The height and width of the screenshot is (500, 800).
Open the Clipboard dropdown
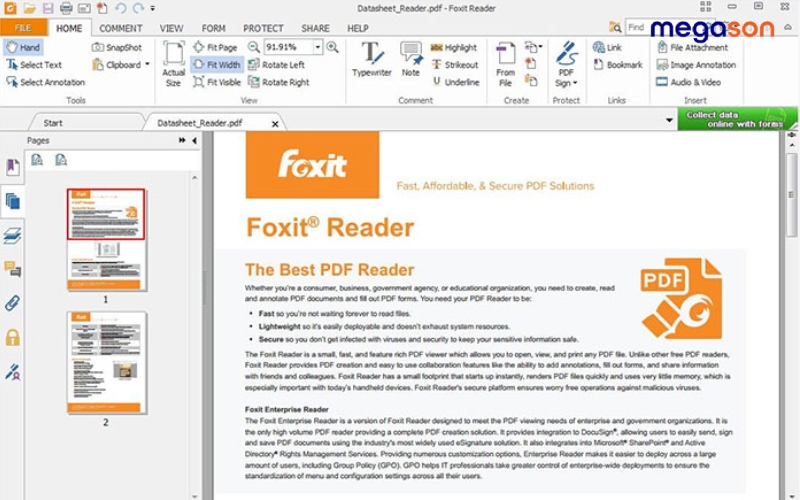(121, 65)
